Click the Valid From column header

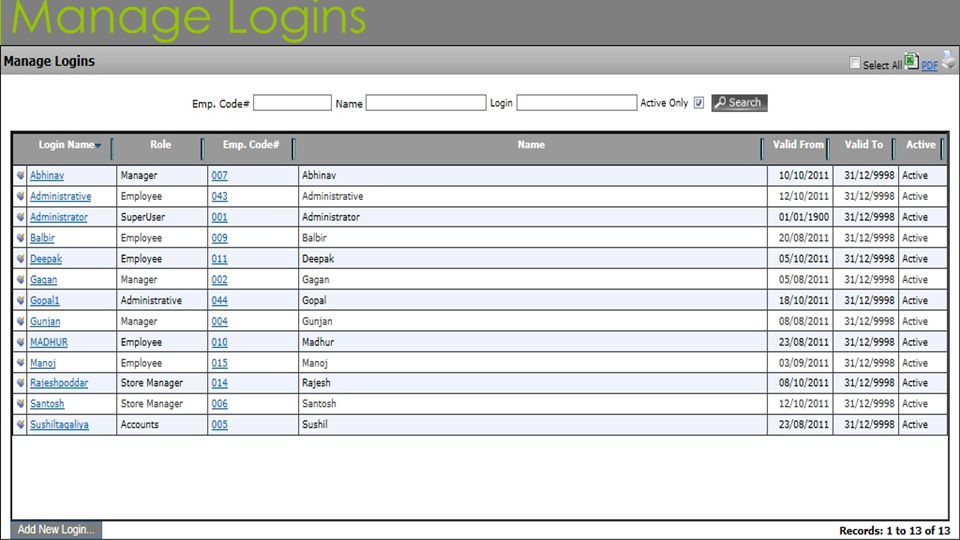[x=798, y=145]
